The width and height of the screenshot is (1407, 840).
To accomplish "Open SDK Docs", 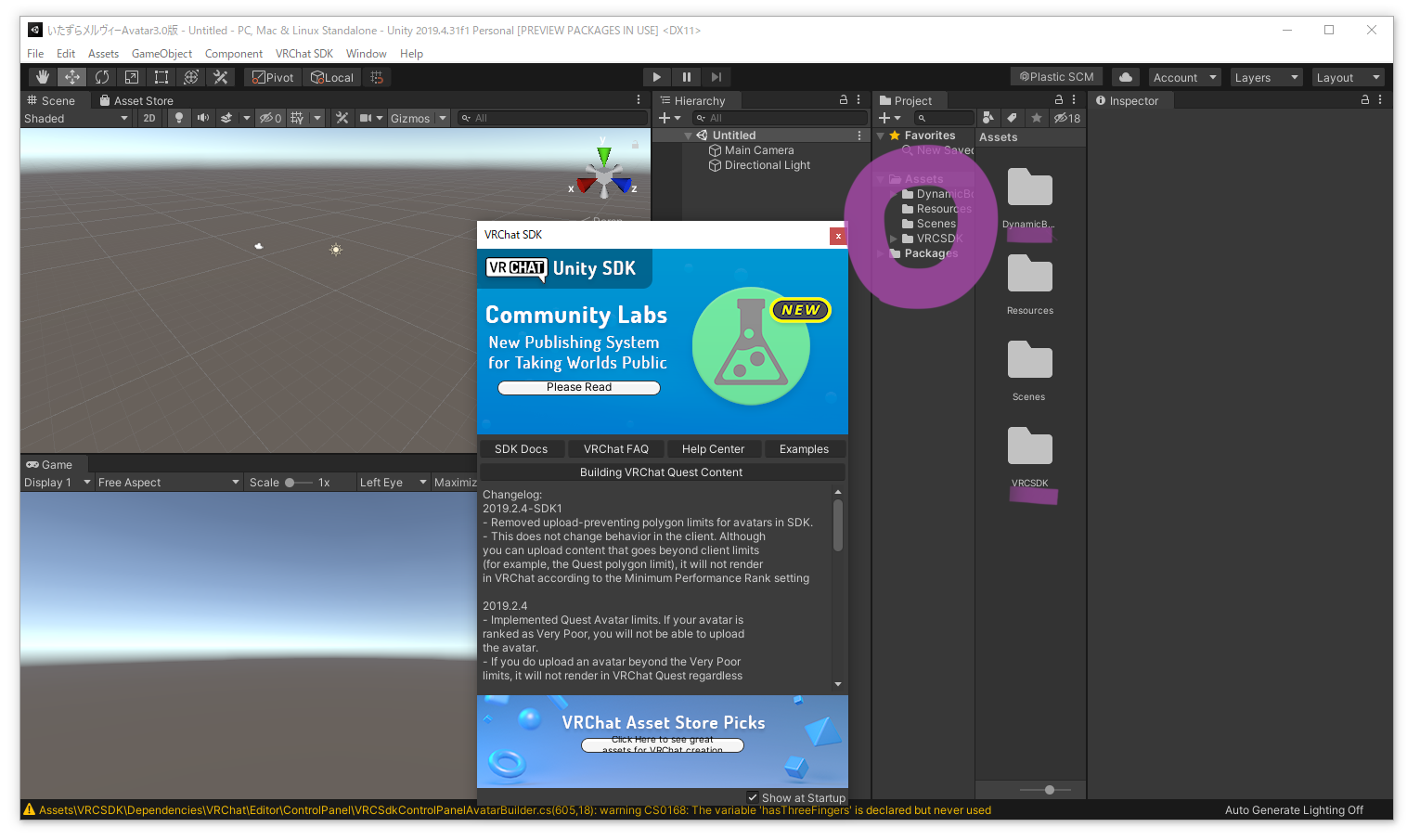I will (521, 448).
